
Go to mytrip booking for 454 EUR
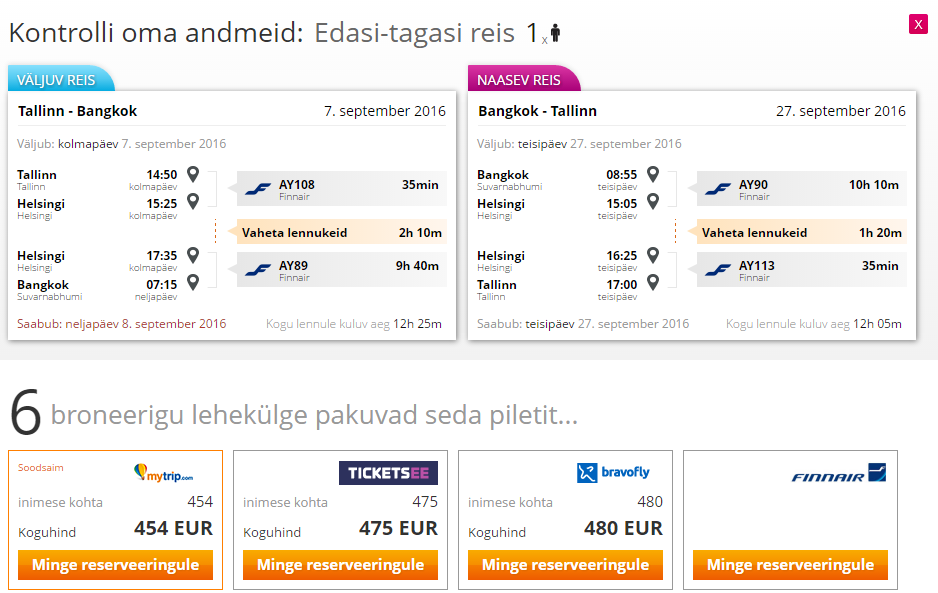tap(115, 565)
